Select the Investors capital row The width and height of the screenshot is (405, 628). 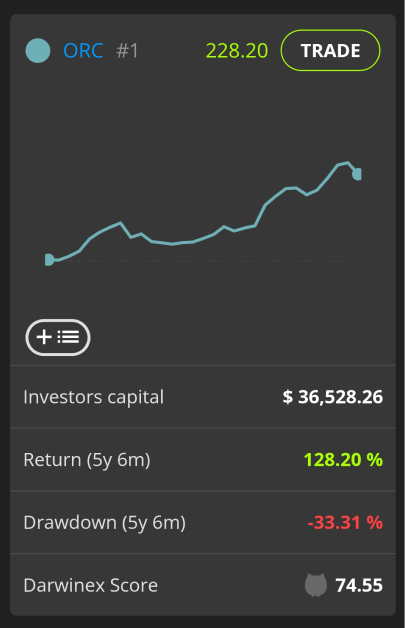(x=203, y=397)
